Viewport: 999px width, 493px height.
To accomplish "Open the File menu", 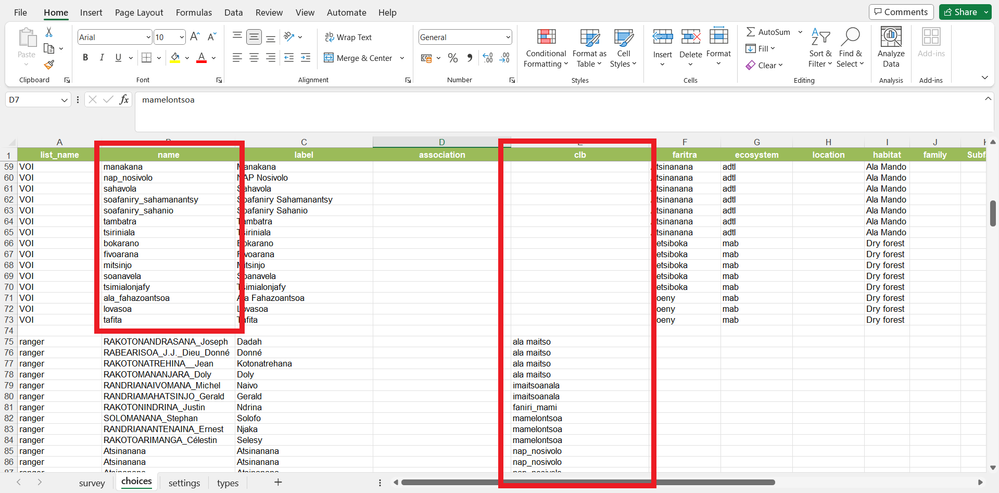I will click(x=20, y=12).
